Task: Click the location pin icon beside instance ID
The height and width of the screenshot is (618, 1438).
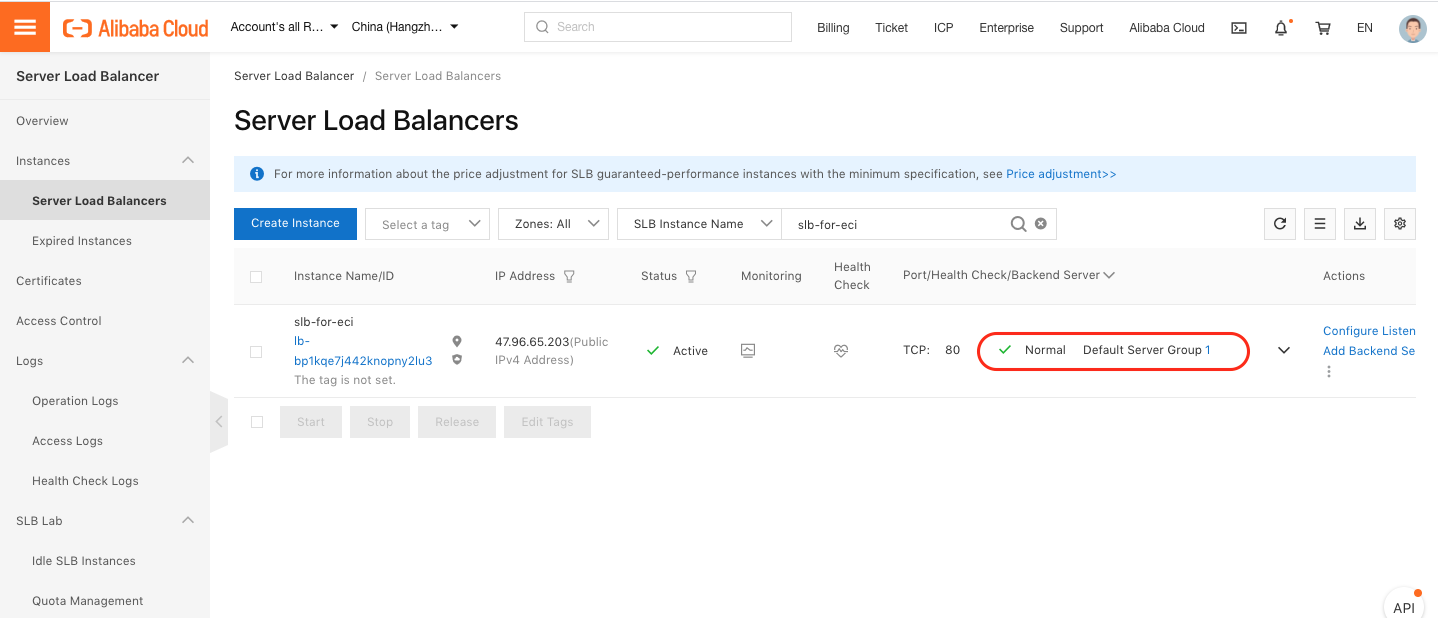Action: point(457,342)
